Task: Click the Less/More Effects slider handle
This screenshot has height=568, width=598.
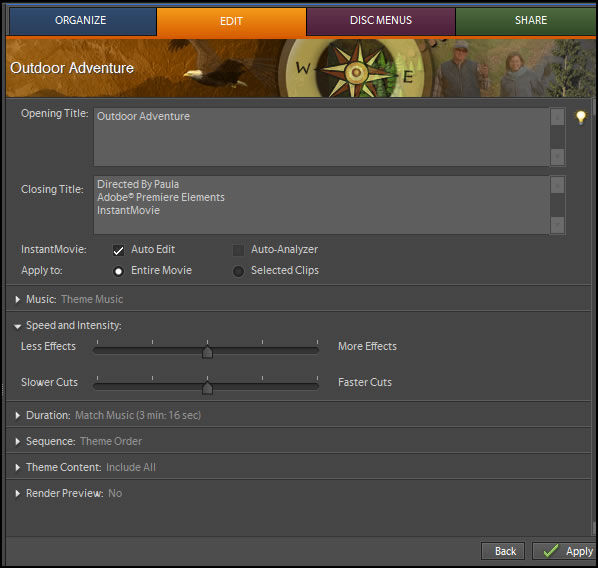Action: coord(207,351)
